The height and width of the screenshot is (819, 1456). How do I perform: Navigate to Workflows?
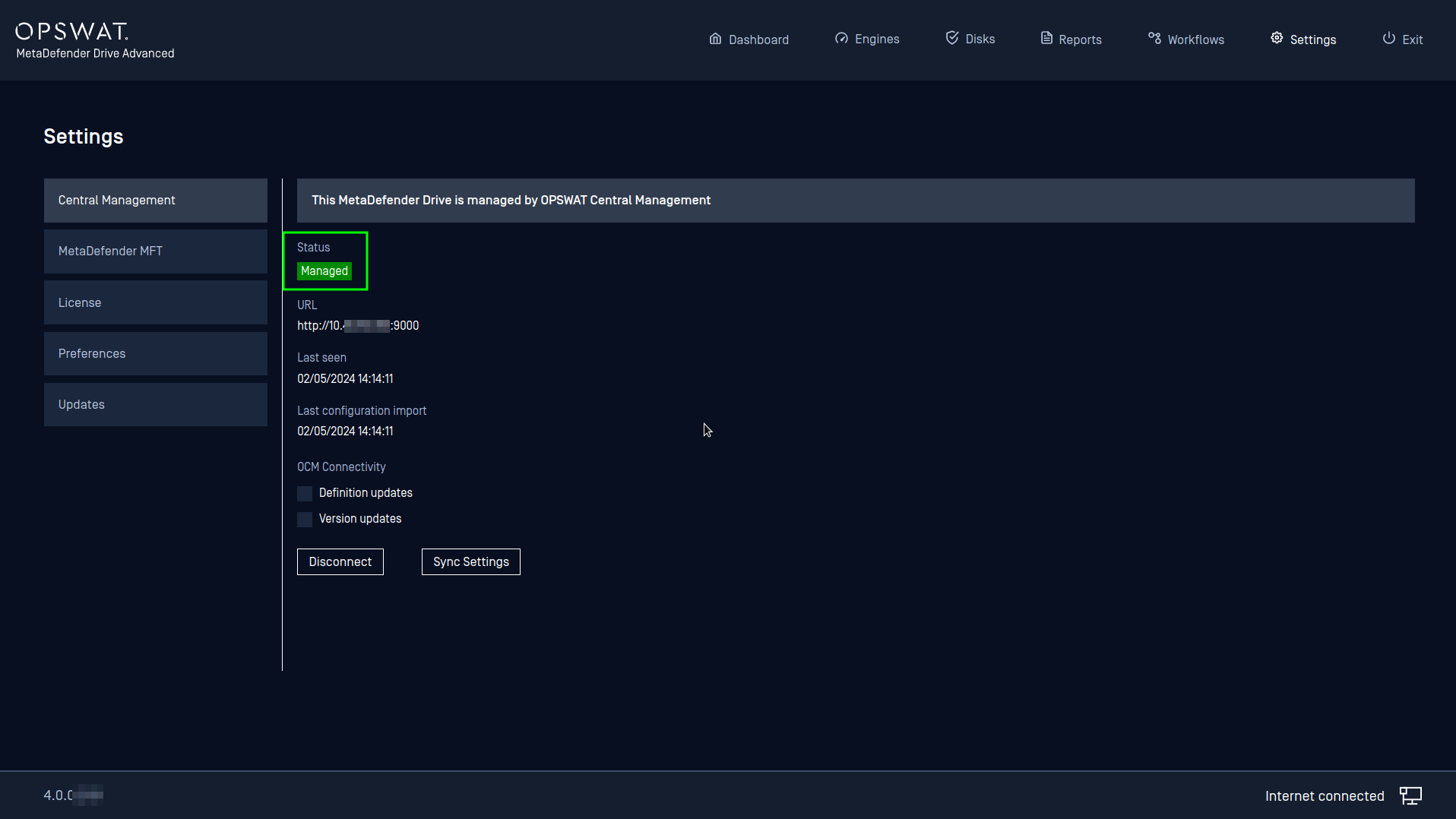pos(1186,40)
